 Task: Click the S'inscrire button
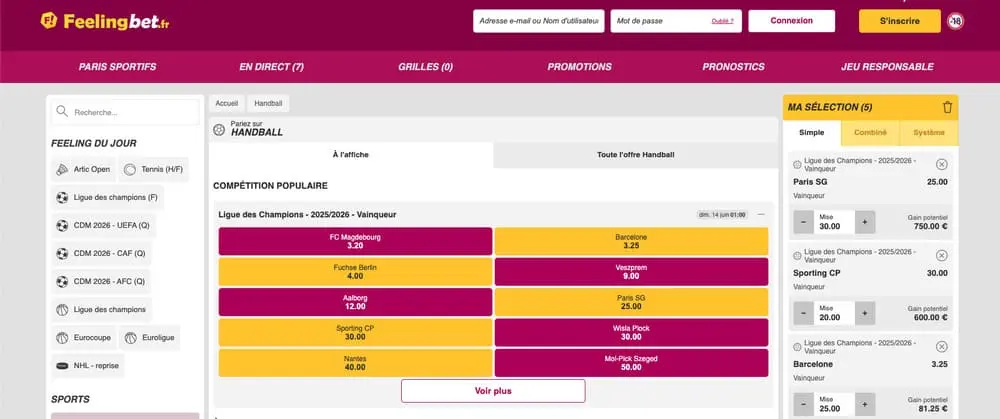tap(899, 21)
